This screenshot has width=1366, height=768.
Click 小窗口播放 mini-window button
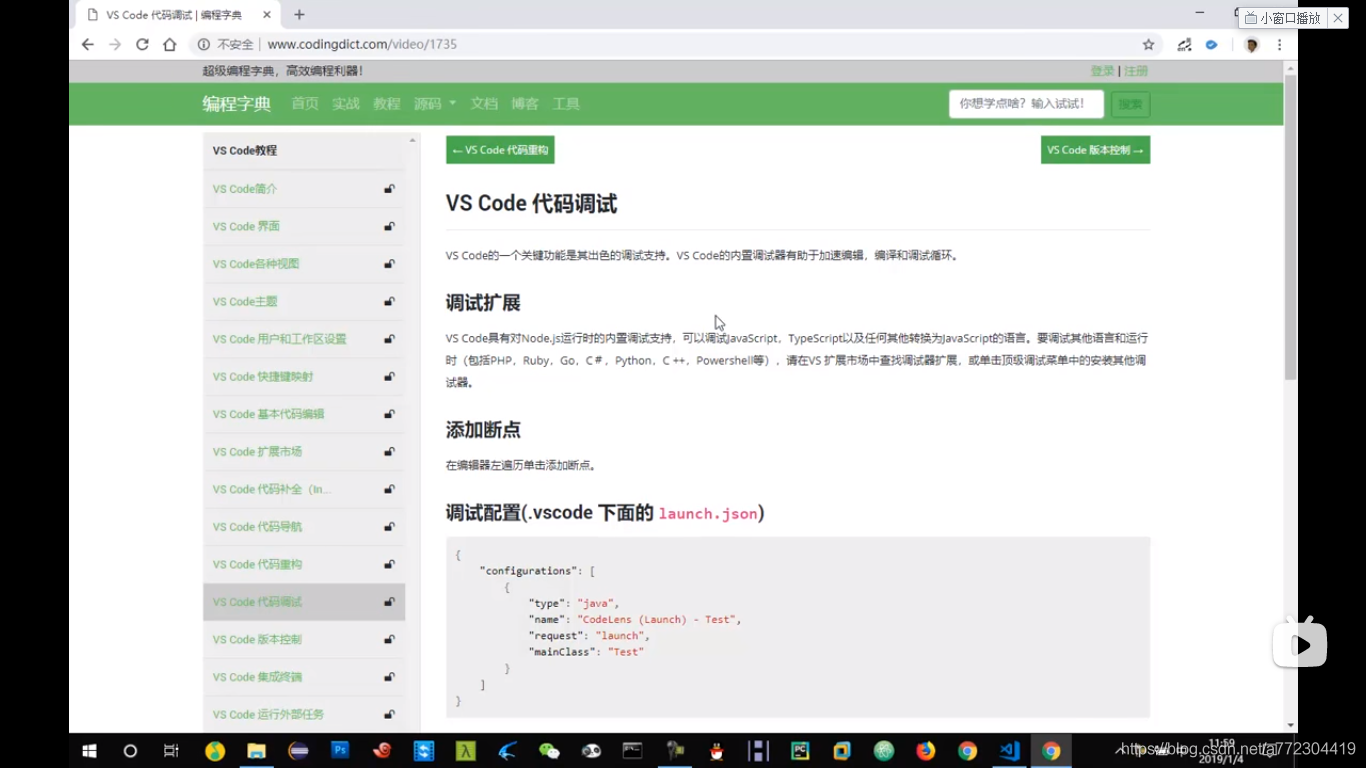tap(1283, 18)
